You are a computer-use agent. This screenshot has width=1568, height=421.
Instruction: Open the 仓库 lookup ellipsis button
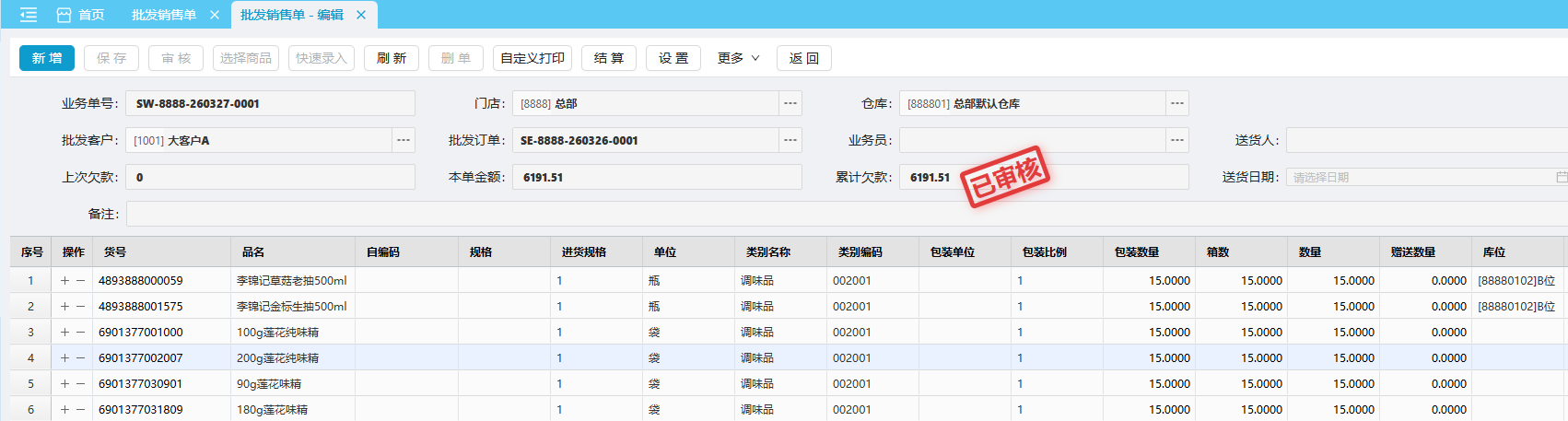1177,103
